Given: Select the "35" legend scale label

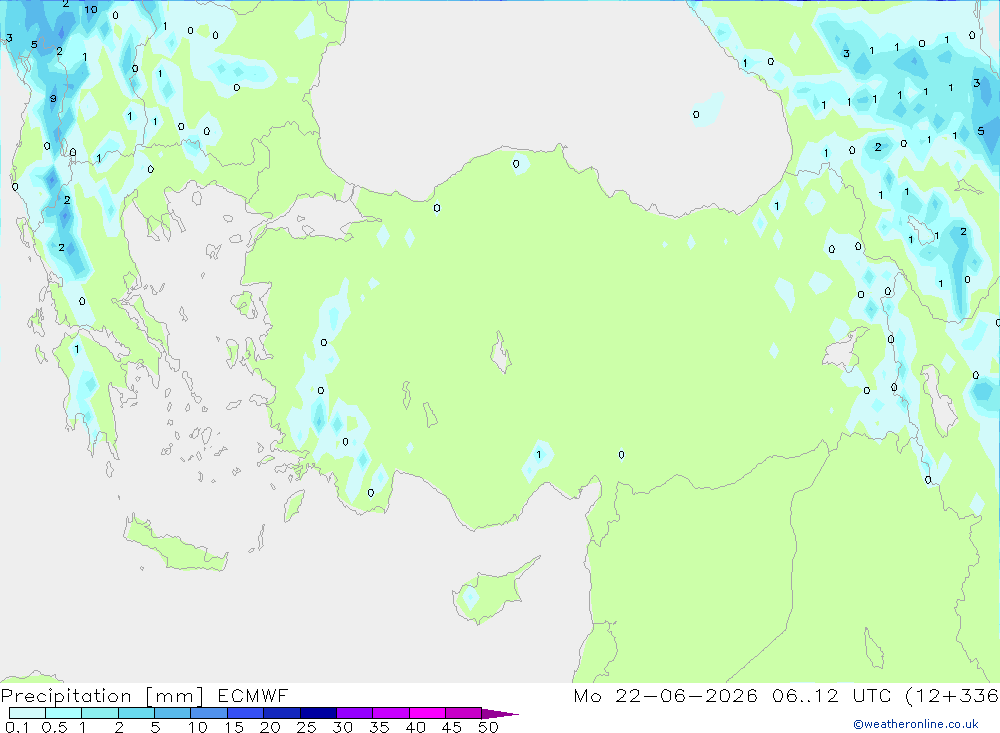Looking at the screenshot, I should (379, 727).
